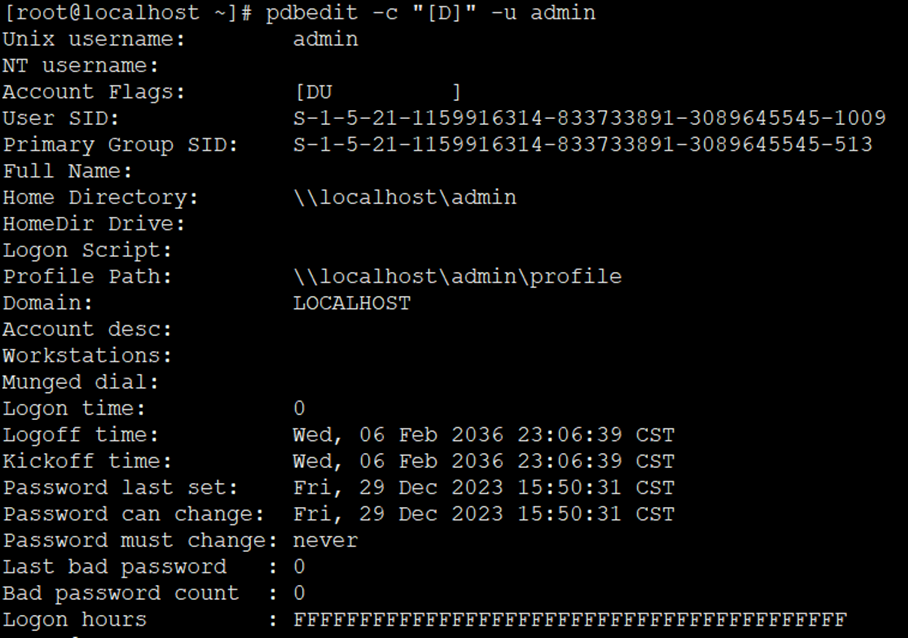Click the Primary Group SID ending 513
This screenshot has height=638, width=908.
[583, 144]
